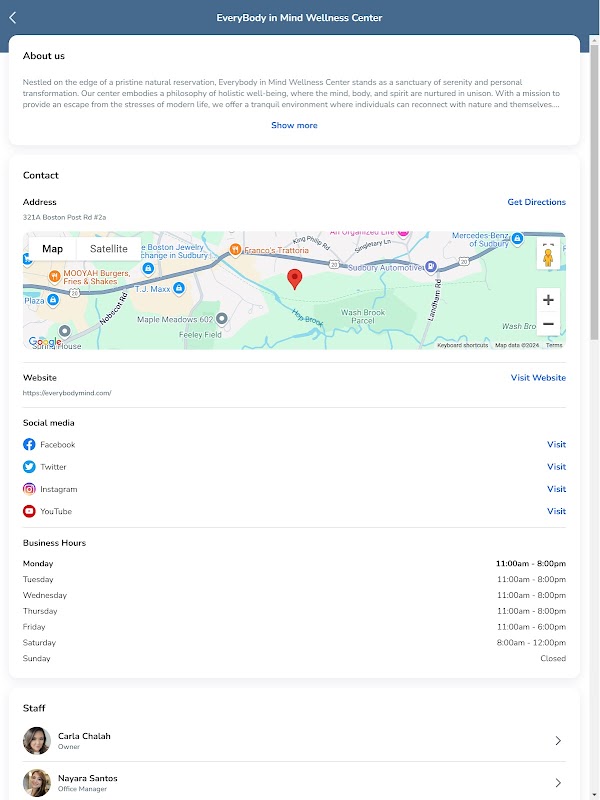Click Carla Chalah's avatar photo

click(x=37, y=741)
